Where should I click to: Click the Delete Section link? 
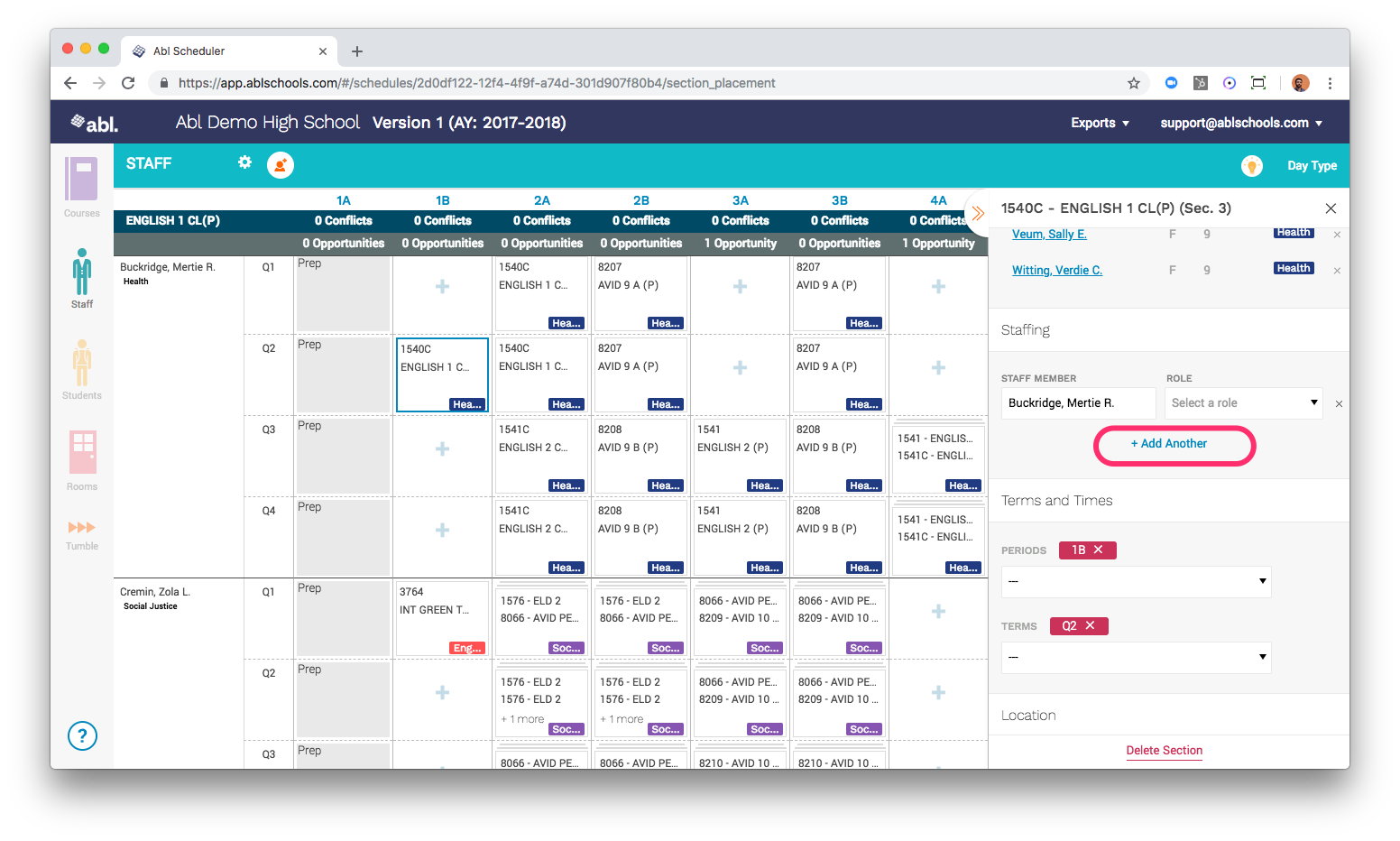pos(1164,751)
